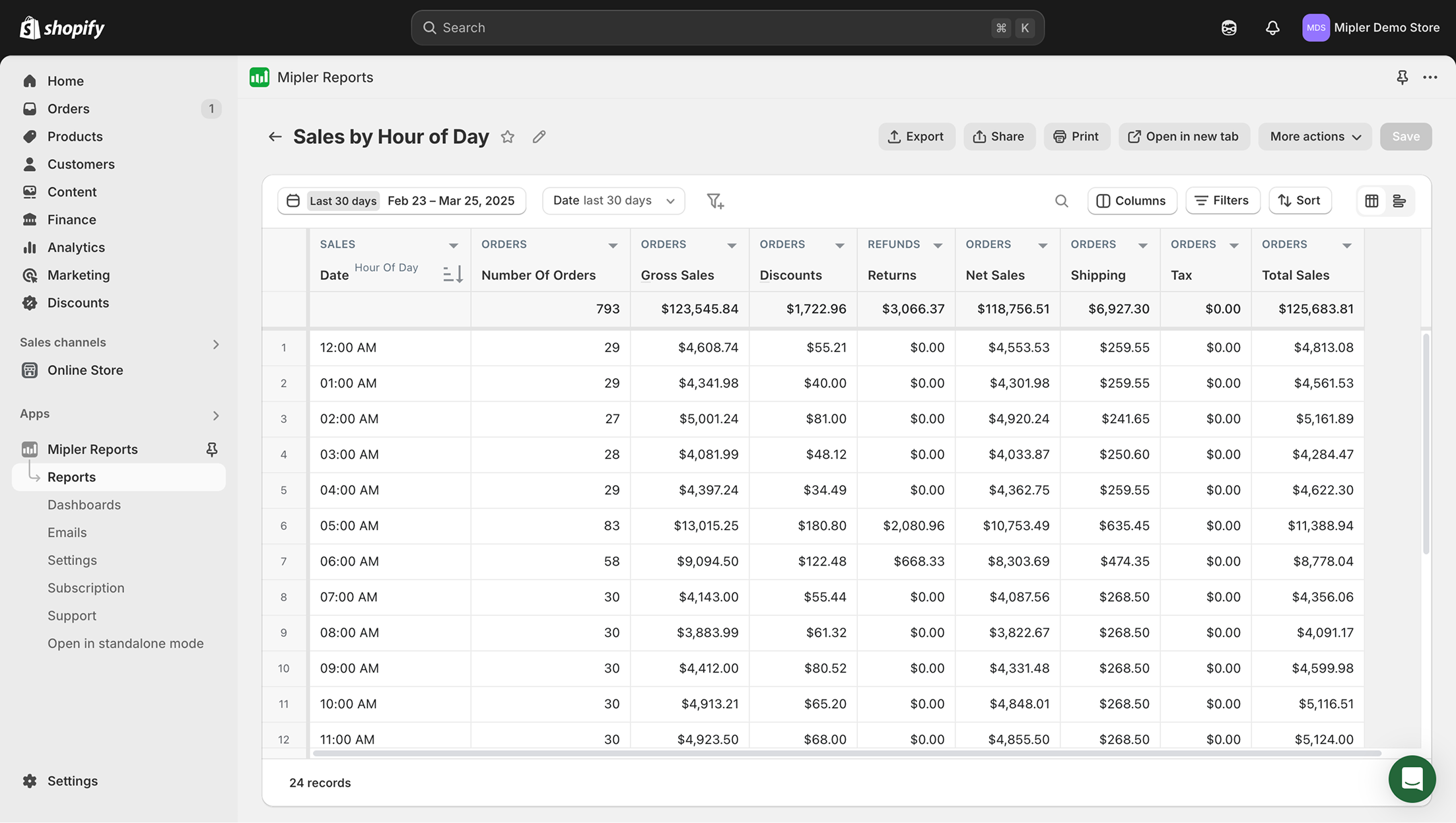Click the Export button
The width and height of the screenshot is (1456, 823).
(x=916, y=137)
